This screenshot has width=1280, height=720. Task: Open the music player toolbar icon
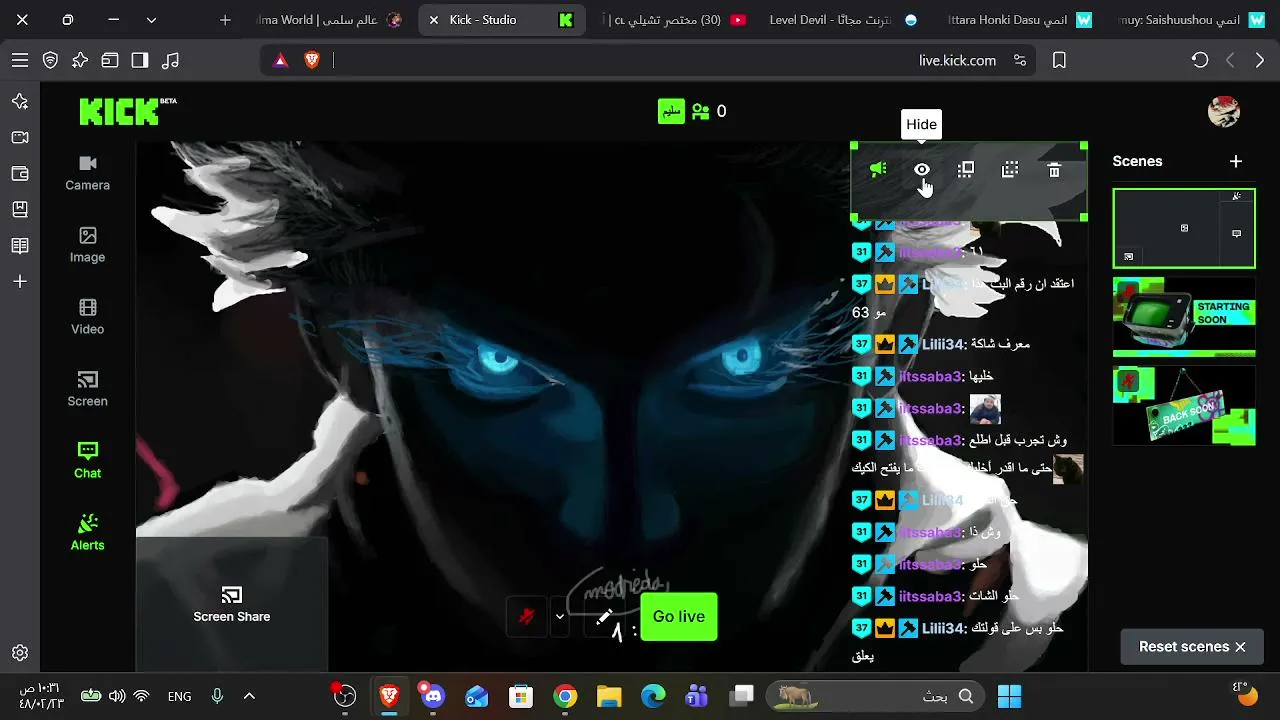pyautogui.click(x=171, y=60)
